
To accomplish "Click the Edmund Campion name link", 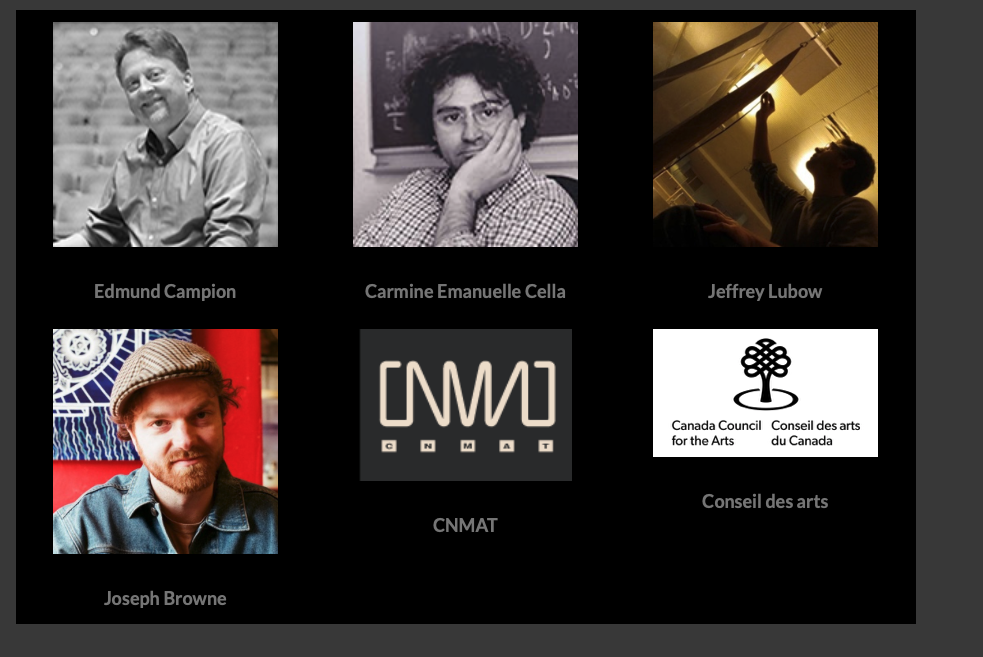I will 165,292.
